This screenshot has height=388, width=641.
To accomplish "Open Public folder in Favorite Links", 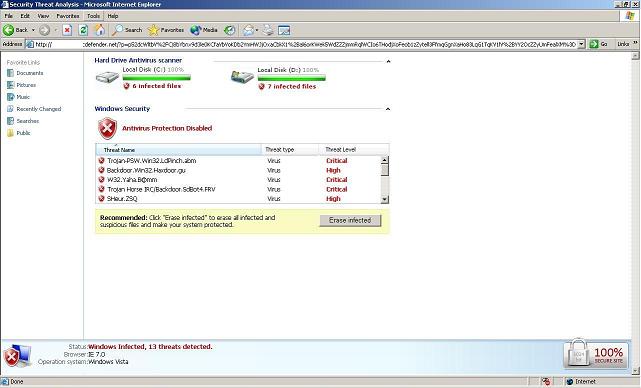I will pos(19,133).
